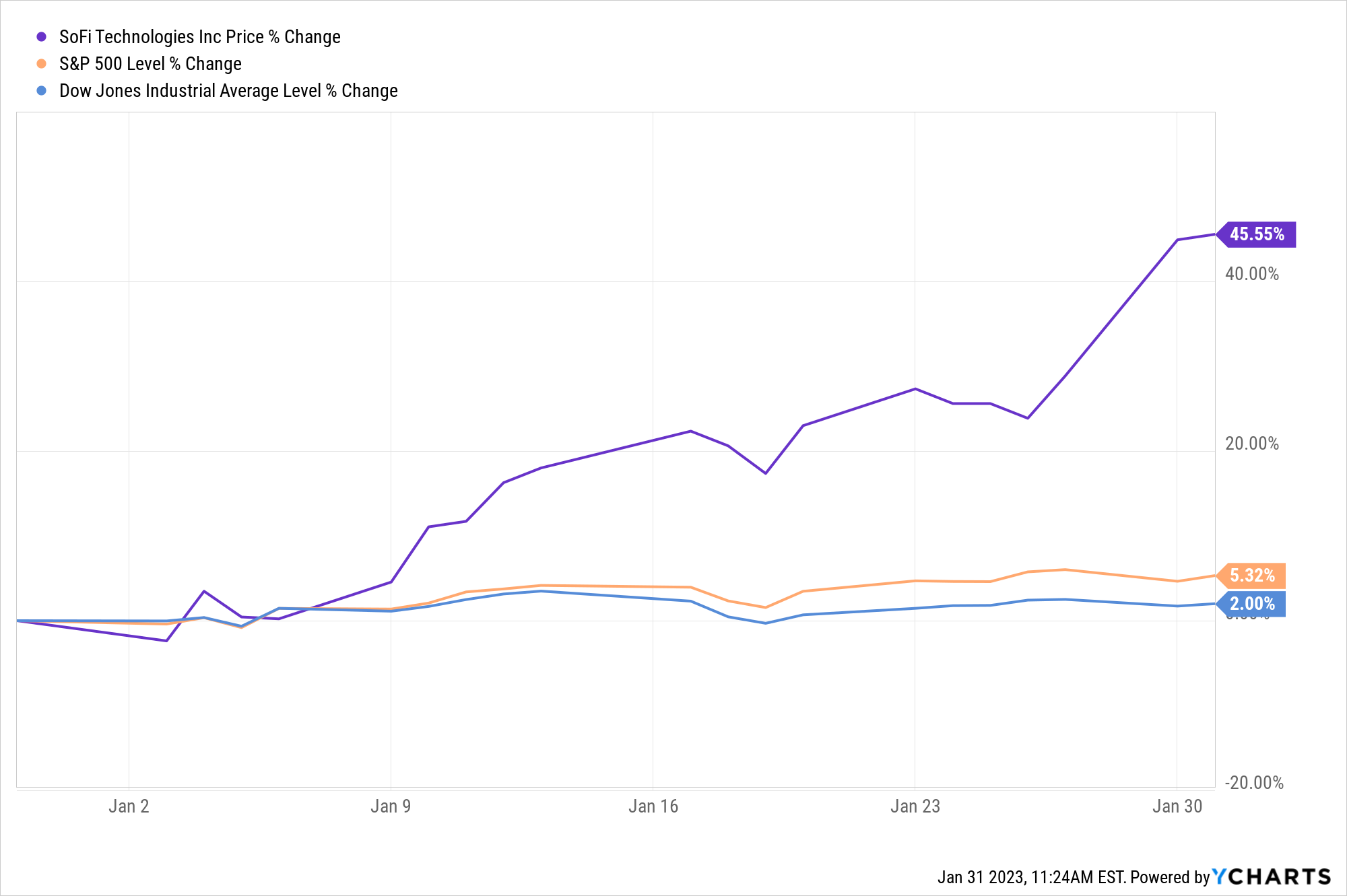Click the Jan 9 x-axis label
This screenshot has width=1347, height=896.
[x=391, y=806]
